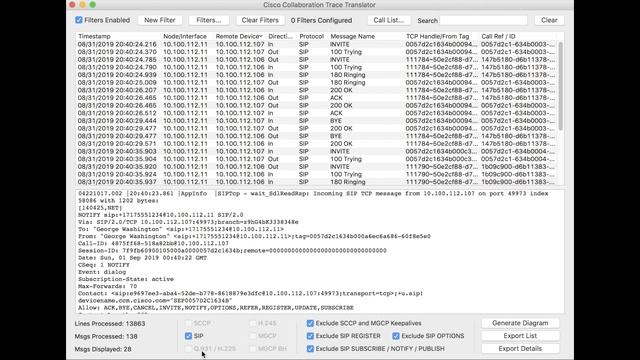Click the Call-ID line in detail pane
This screenshot has width=640, height=360.
click(x=153, y=243)
